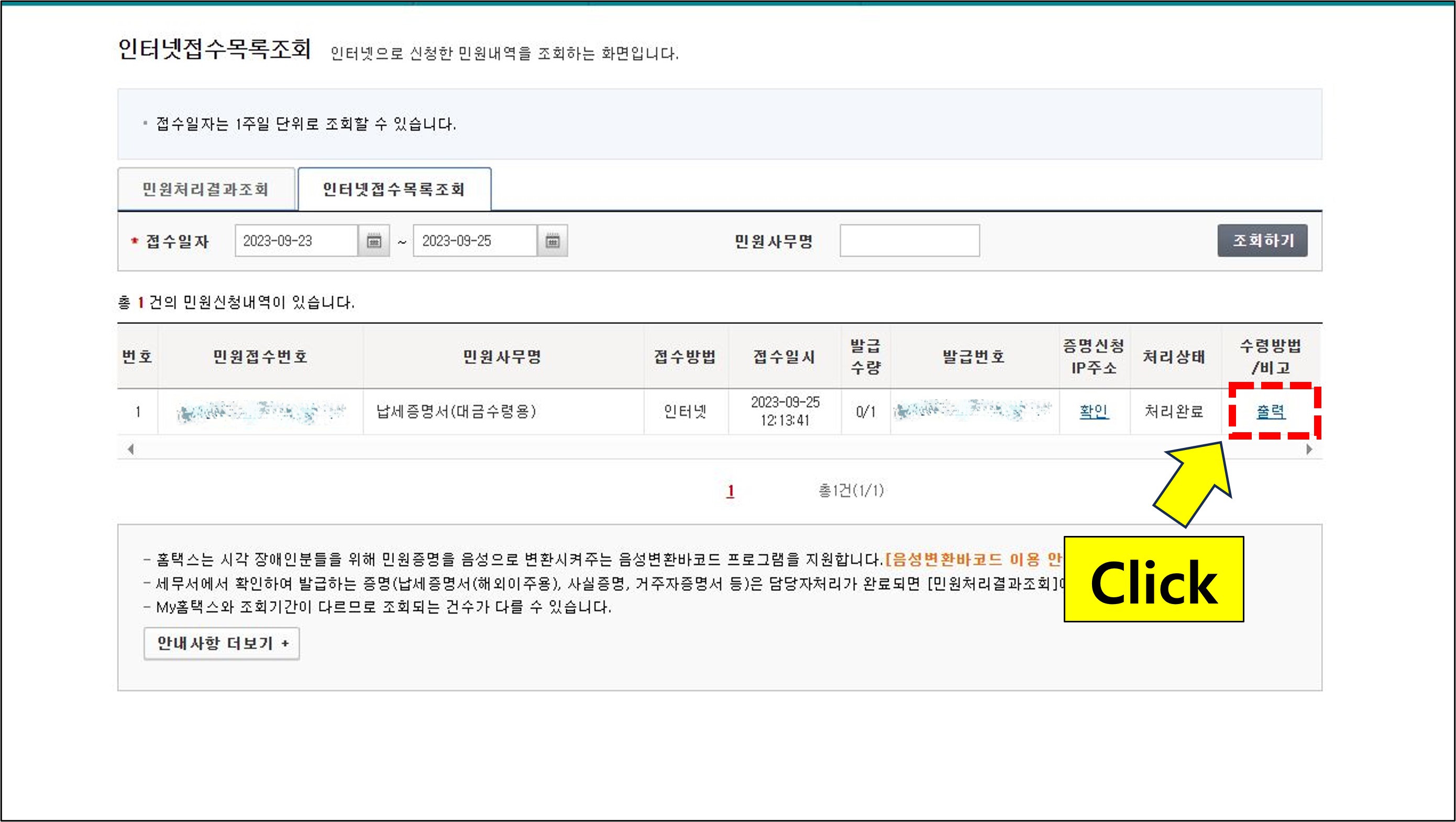
Task: Focus the start date field 2023-09-23
Action: [x=295, y=241]
